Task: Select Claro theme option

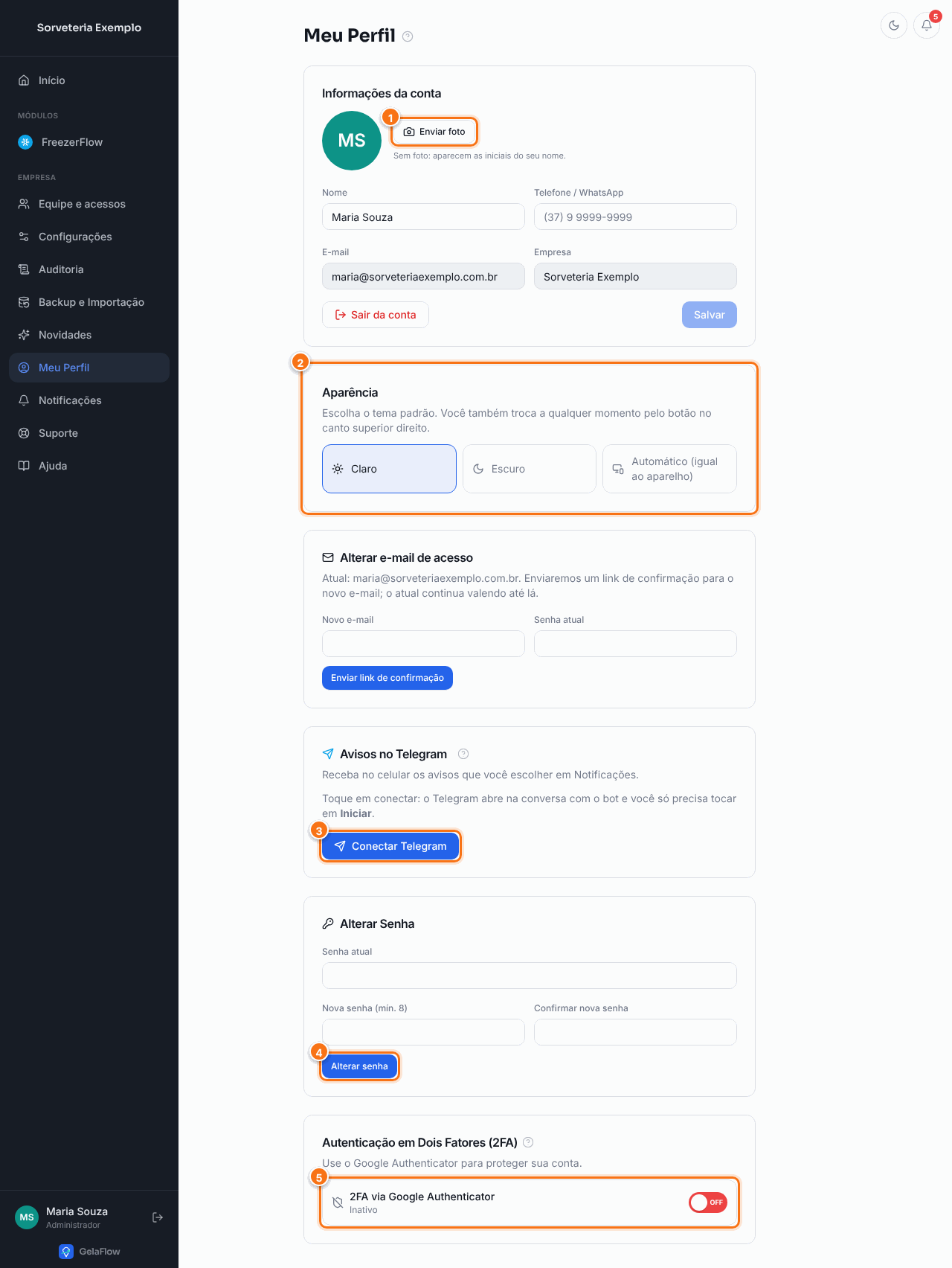Action: [x=389, y=469]
